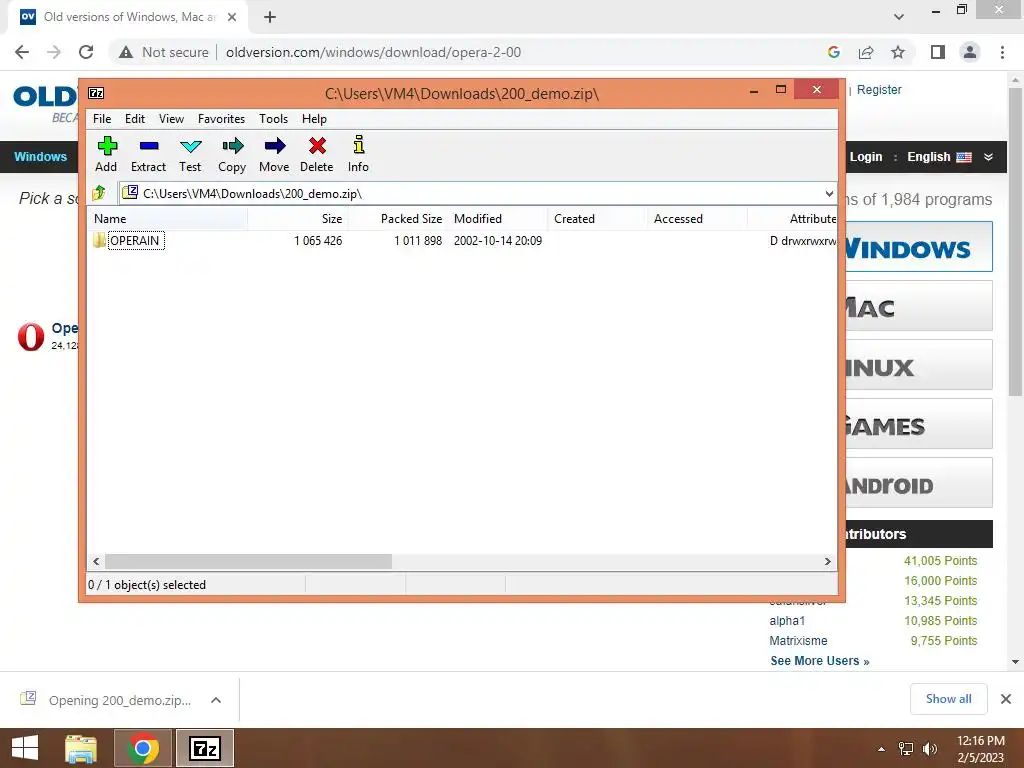The height and width of the screenshot is (768, 1024).
Task: Open Chrome side panel icon
Action: click(x=938, y=52)
